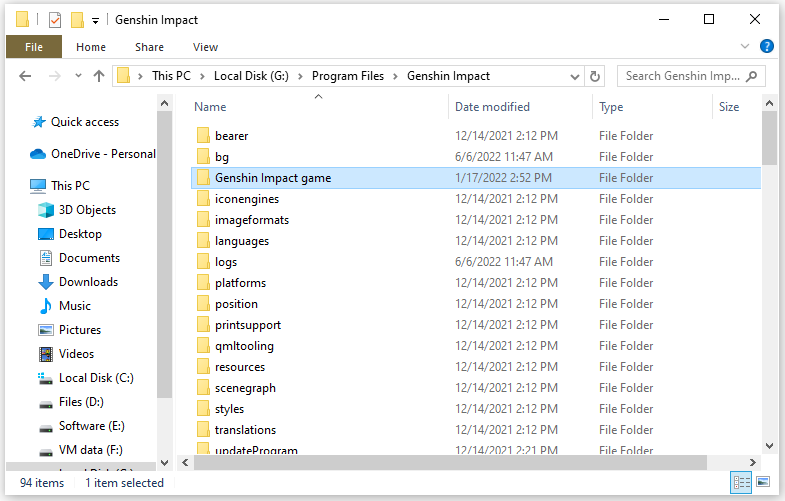The height and width of the screenshot is (501, 785).
Task: Select the scenegraph folder
Action: 476,388
